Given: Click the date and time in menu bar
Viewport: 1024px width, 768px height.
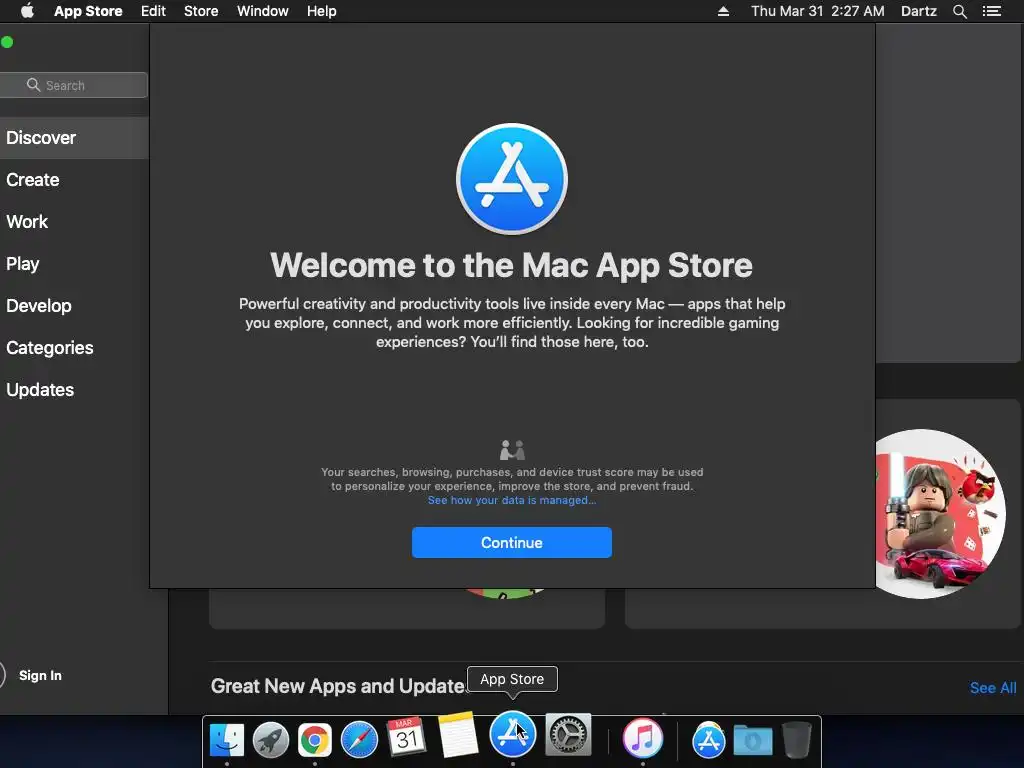Looking at the screenshot, I should (x=818, y=11).
